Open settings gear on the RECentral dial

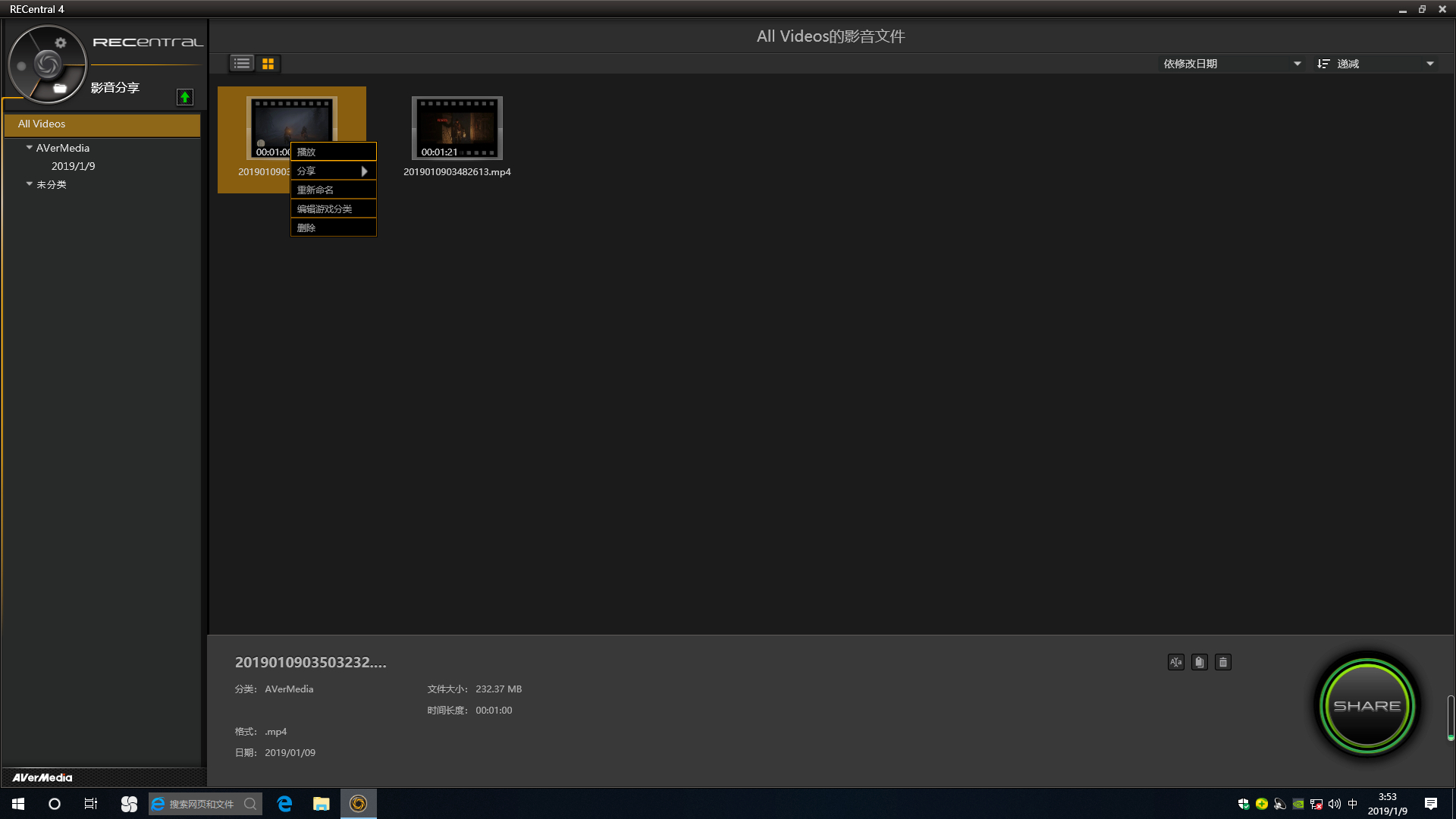coord(61,43)
